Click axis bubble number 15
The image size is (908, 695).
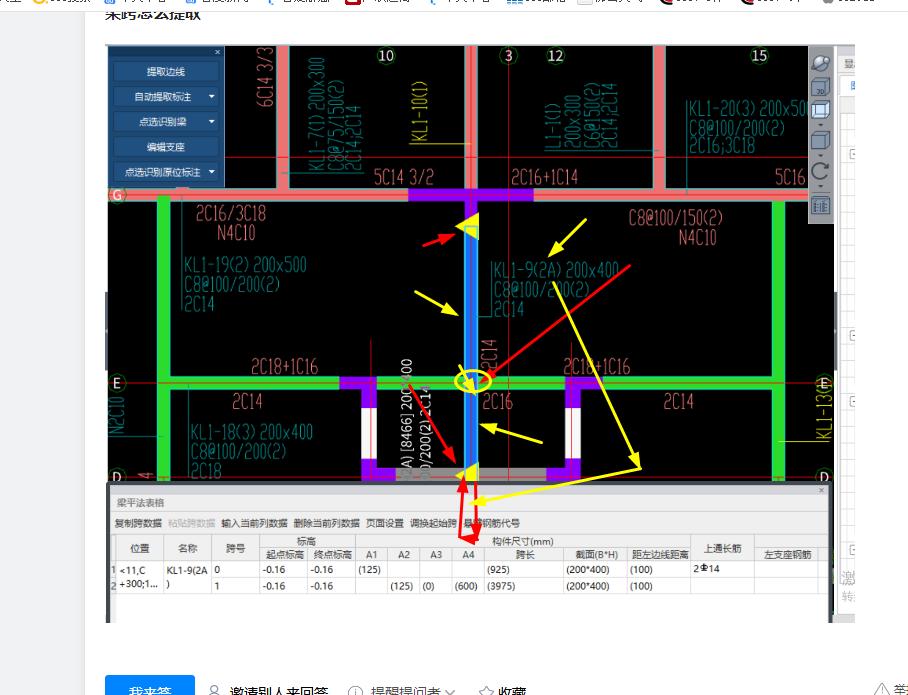click(x=759, y=56)
